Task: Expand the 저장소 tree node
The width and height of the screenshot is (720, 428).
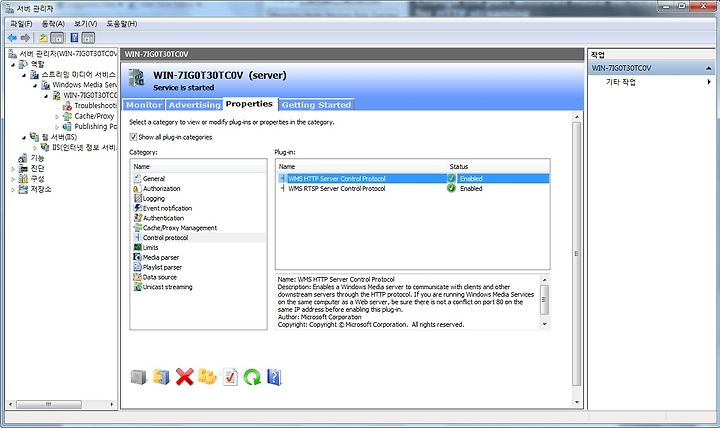Action: pos(13,190)
